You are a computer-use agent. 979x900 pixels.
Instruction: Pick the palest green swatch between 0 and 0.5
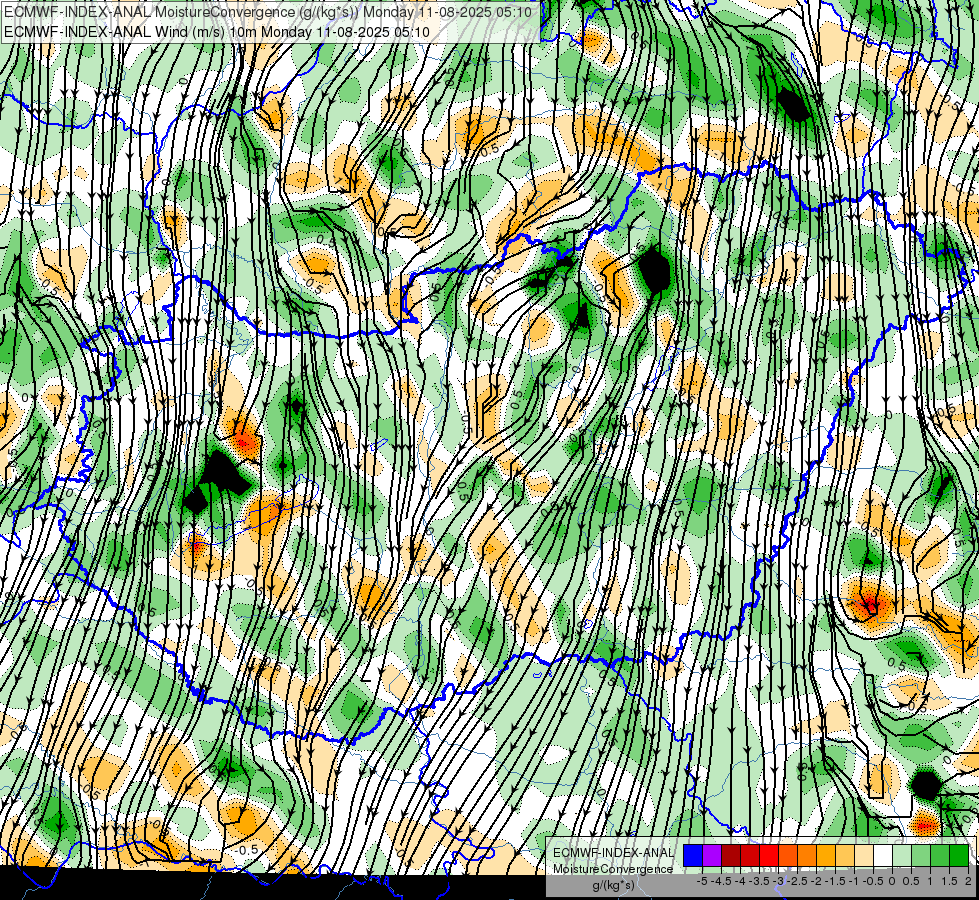[902, 855]
